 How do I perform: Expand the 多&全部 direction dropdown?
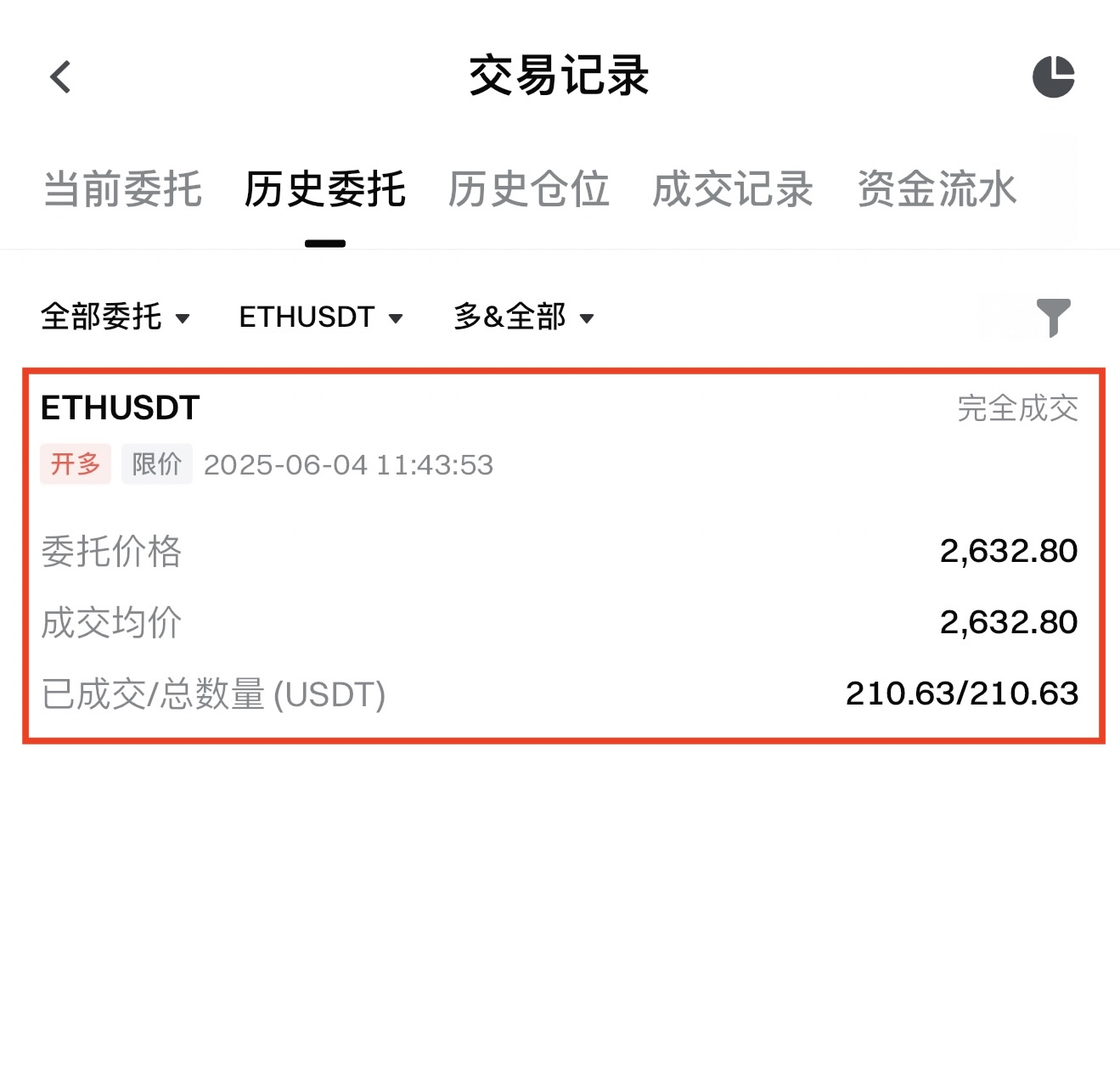523,317
